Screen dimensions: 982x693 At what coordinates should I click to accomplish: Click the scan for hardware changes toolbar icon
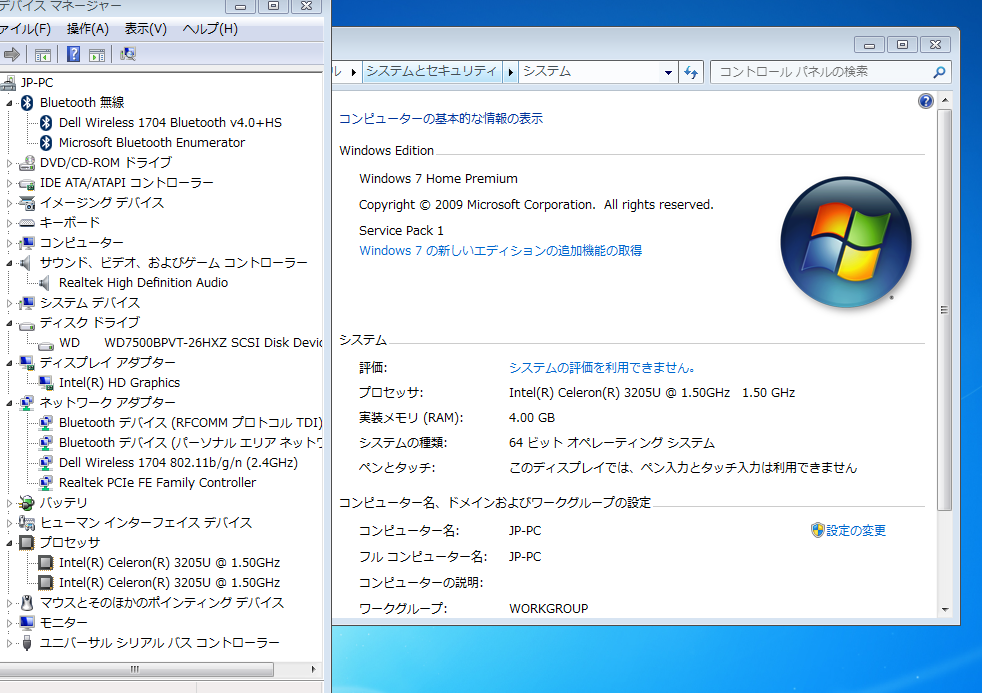point(127,55)
